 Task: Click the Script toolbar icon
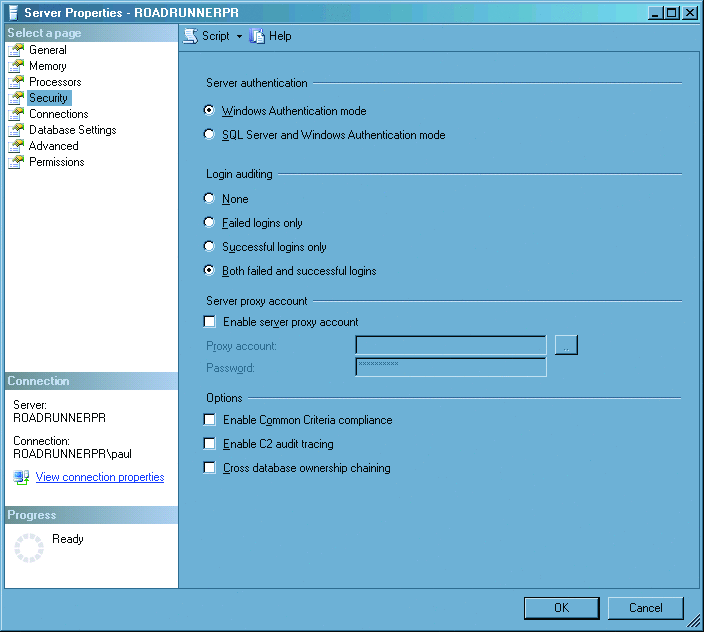(191, 36)
